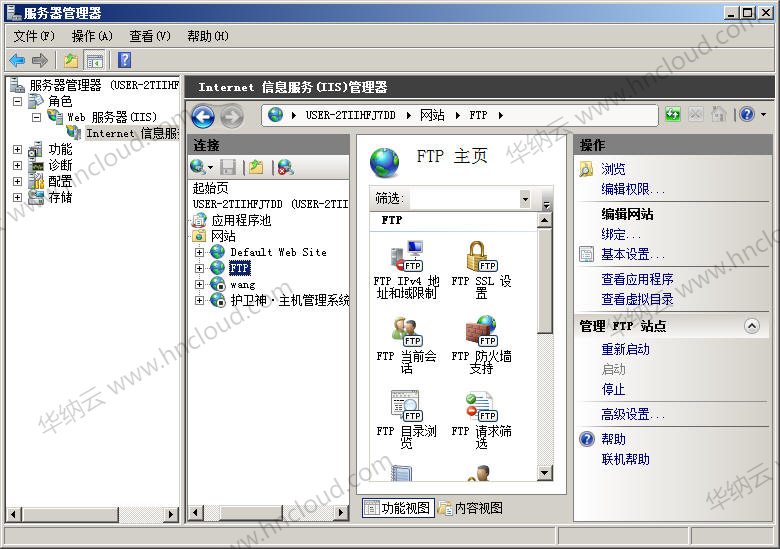The width and height of the screenshot is (780, 549).
Task: Click the create connection globe icon
Action: (198, 167)
